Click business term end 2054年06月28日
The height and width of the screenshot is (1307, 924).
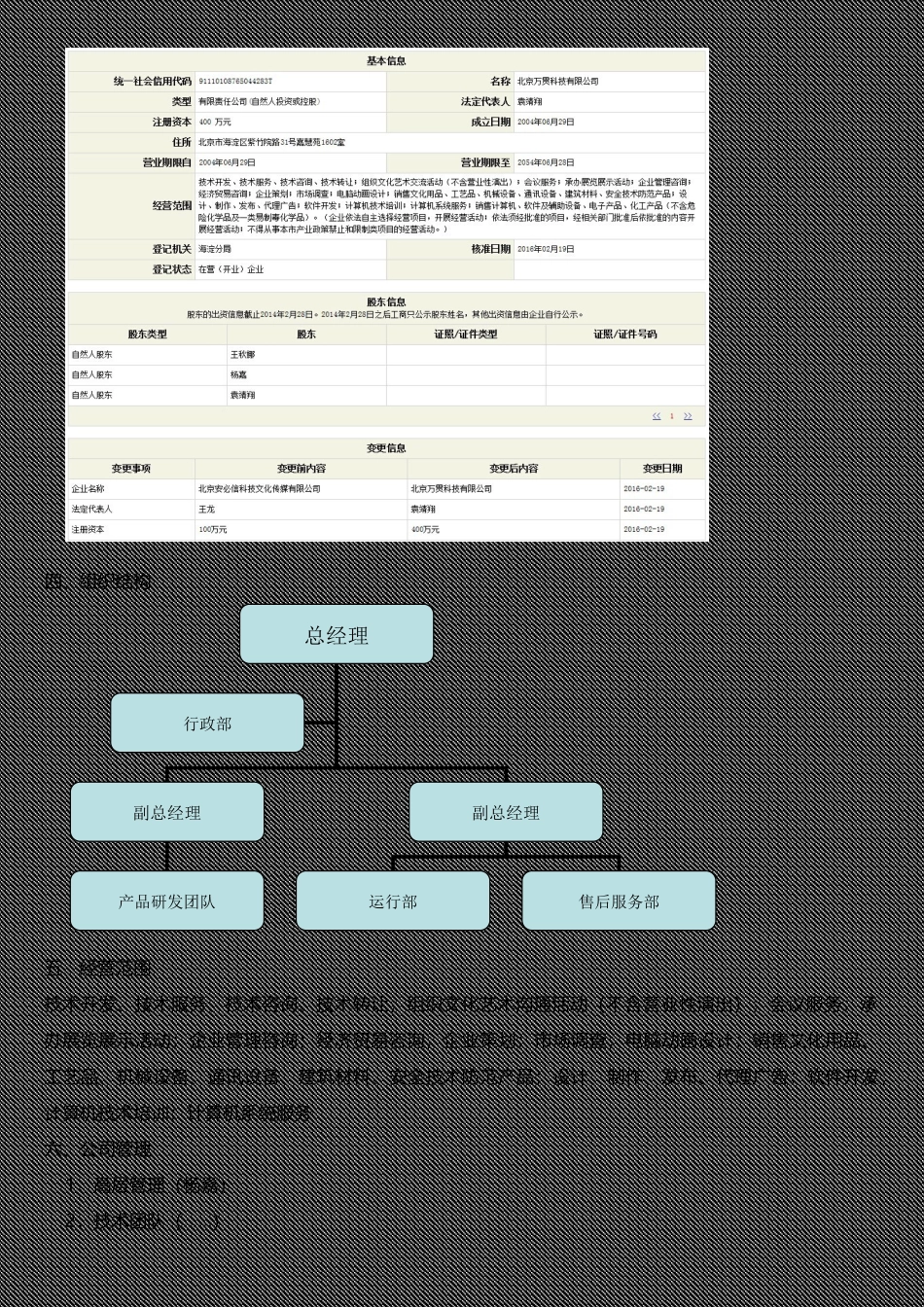pos(546,163)
